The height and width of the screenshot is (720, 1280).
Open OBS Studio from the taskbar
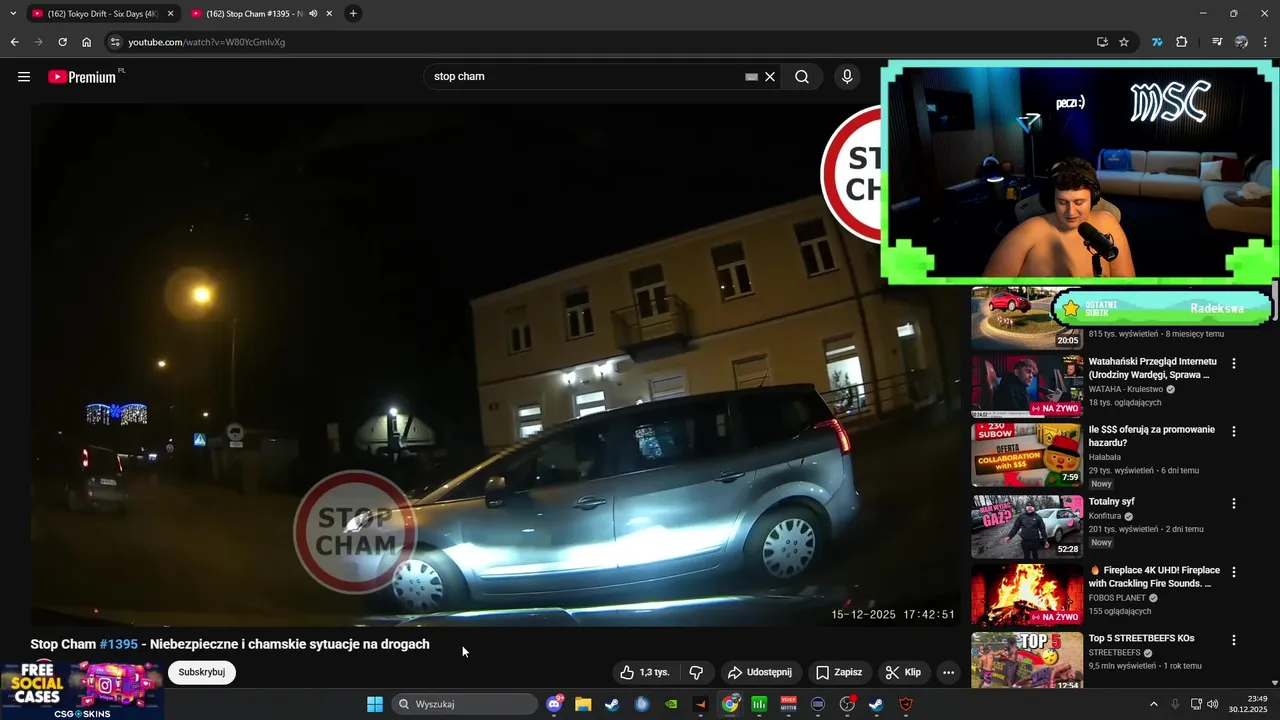847,704
